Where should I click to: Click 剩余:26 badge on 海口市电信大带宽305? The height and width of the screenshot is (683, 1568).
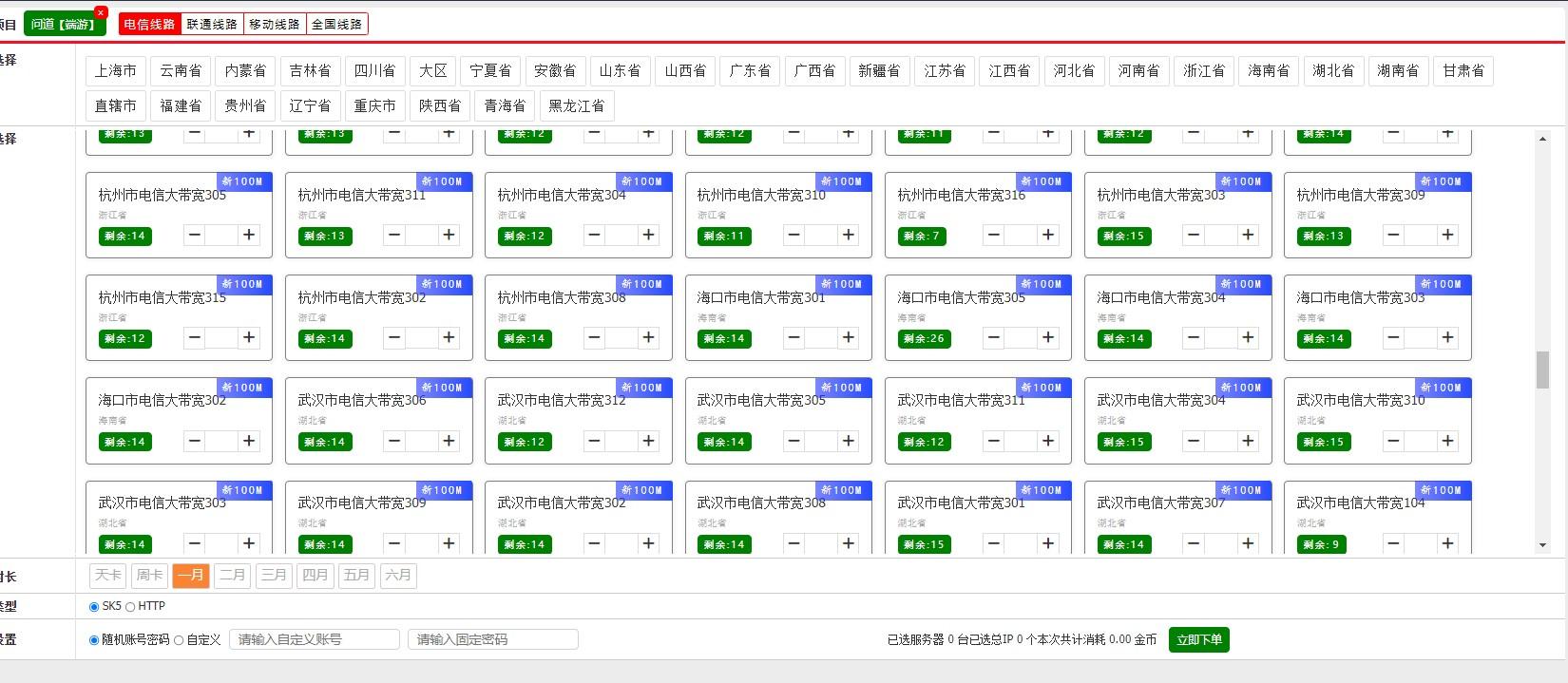pyautogui.click(x=925, y=338)
